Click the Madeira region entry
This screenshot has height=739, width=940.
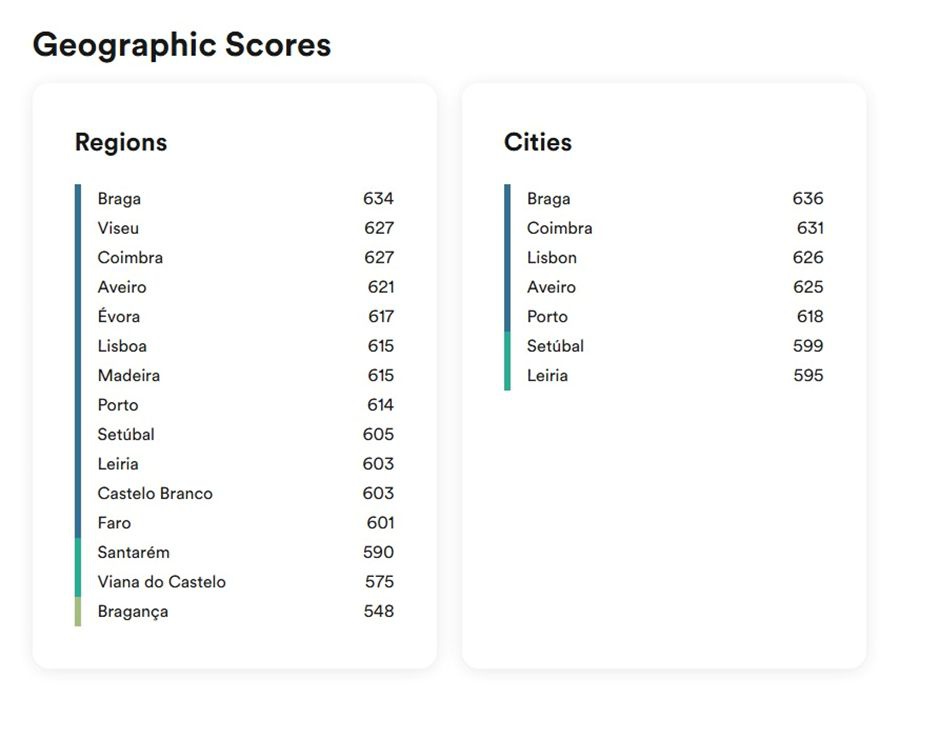click(129, 376)
